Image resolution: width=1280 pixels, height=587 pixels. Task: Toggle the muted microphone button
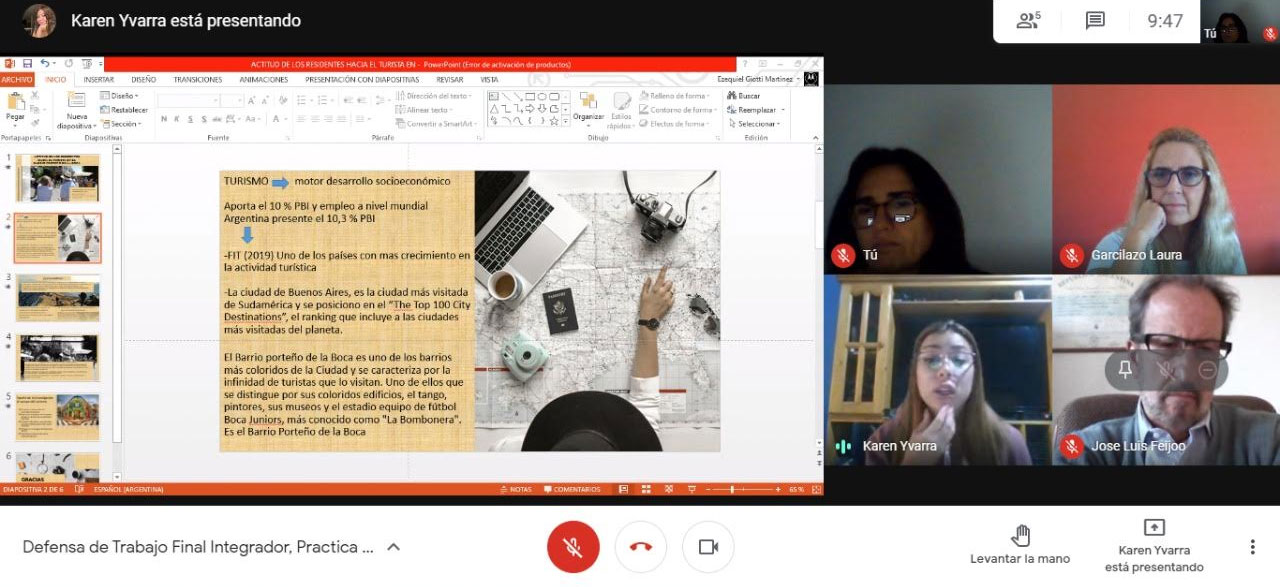tap(573, 547)
